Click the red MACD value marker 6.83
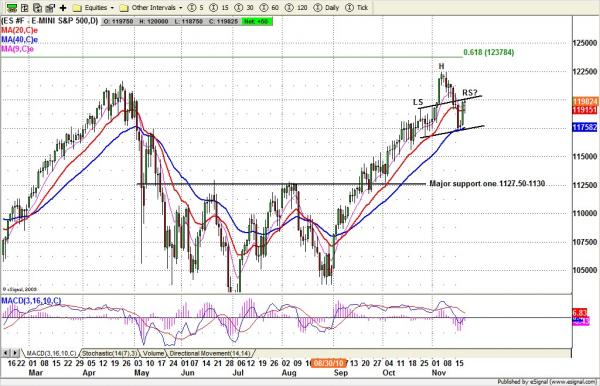Viewport: 600px width, 386px height. tap(579, 313)
